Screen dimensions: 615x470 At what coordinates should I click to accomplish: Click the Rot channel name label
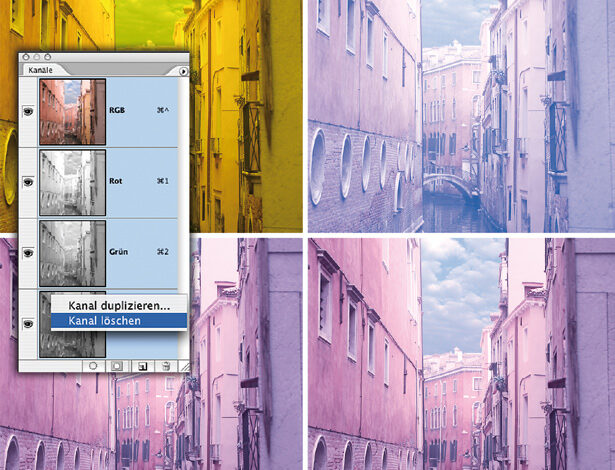[116, 181]
